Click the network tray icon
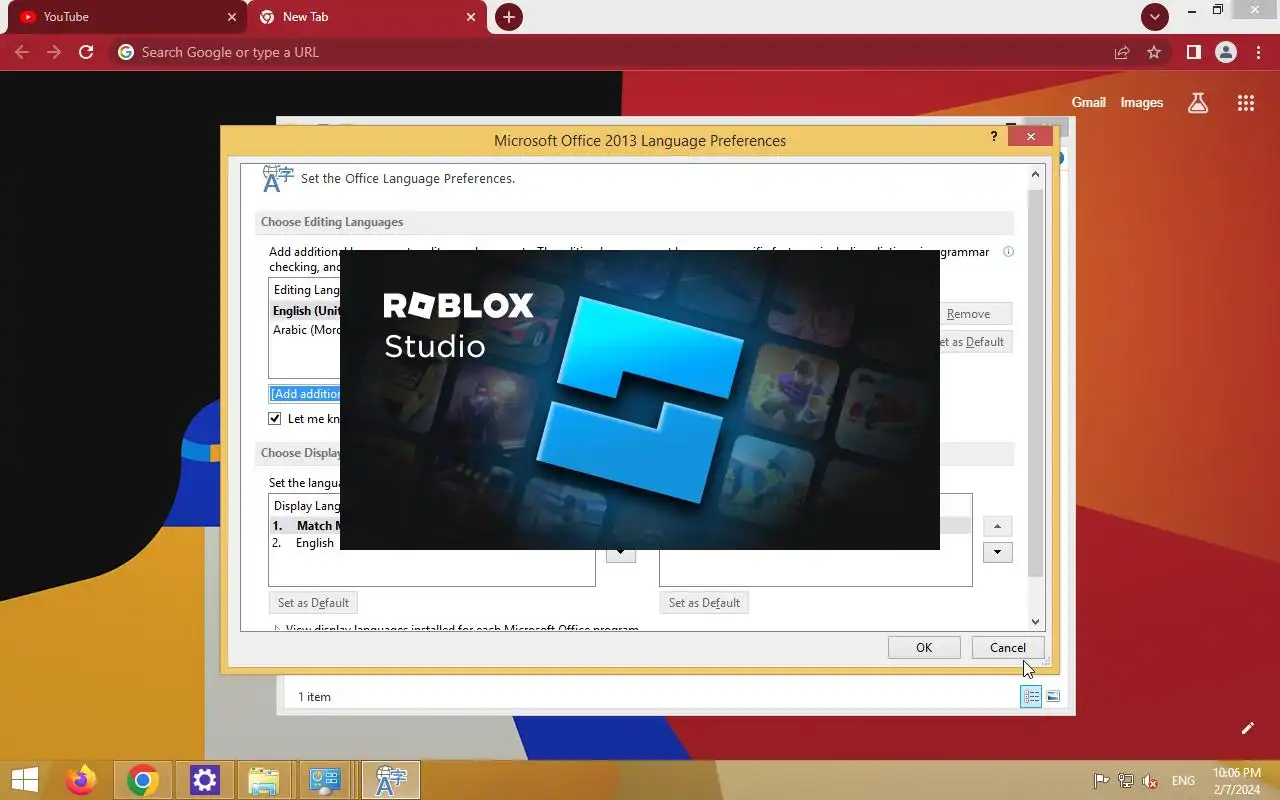This screenshot has height=800, width=1280. point(1126,781)
